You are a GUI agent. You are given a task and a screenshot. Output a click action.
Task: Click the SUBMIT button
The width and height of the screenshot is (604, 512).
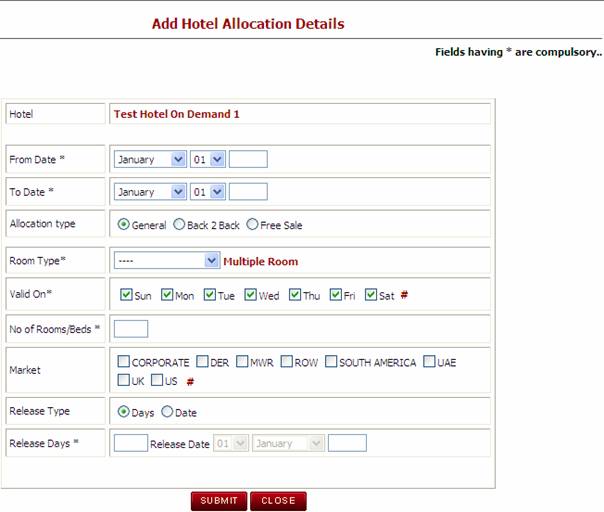(218, 501)
